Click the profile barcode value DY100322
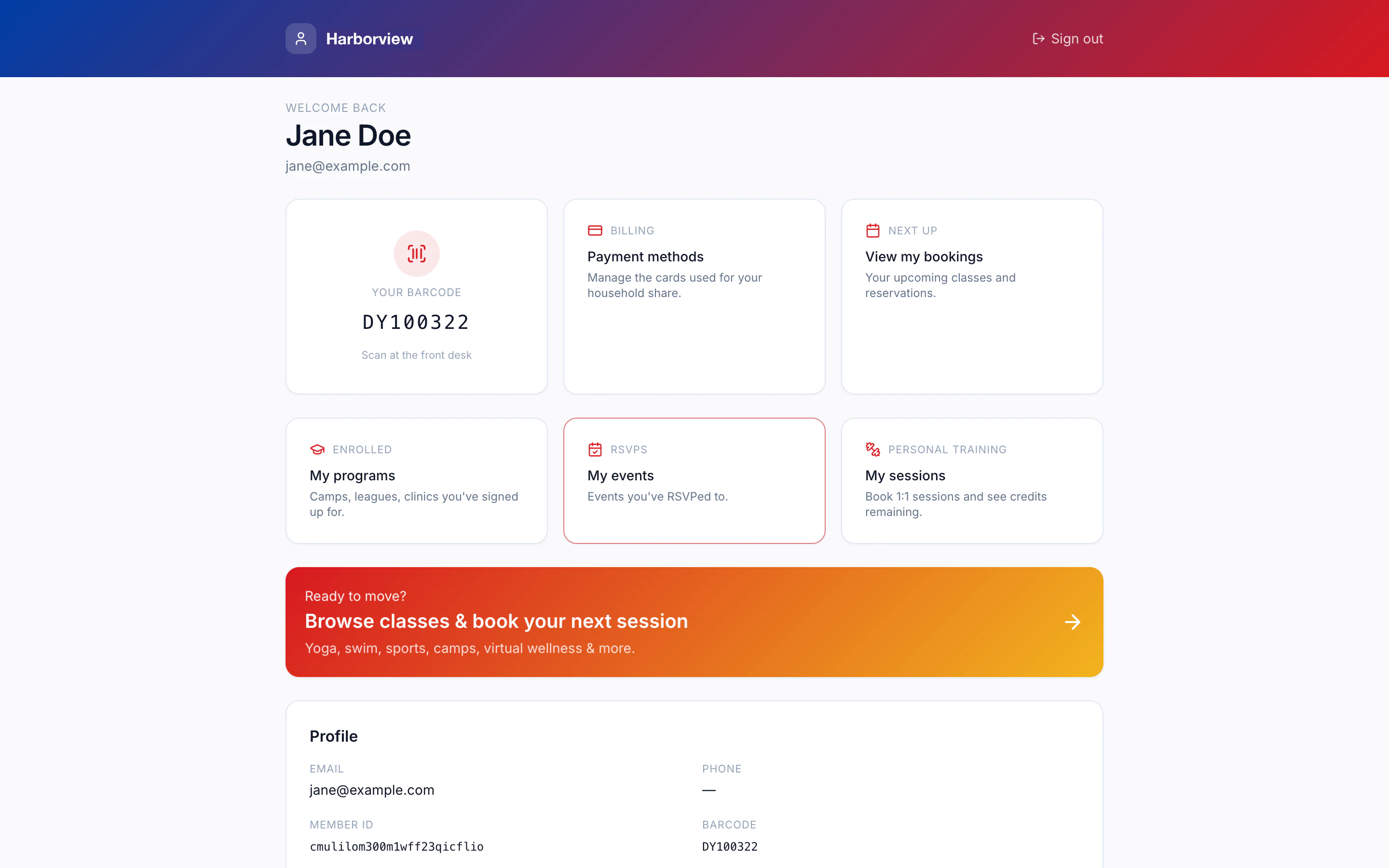The image size is (1389, 868). pyautogui.click(x=730, y=847)
